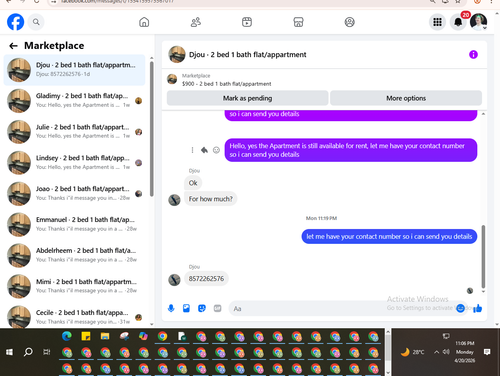
Task: Open the Joao conversation
Action: (x=74, y=194)
